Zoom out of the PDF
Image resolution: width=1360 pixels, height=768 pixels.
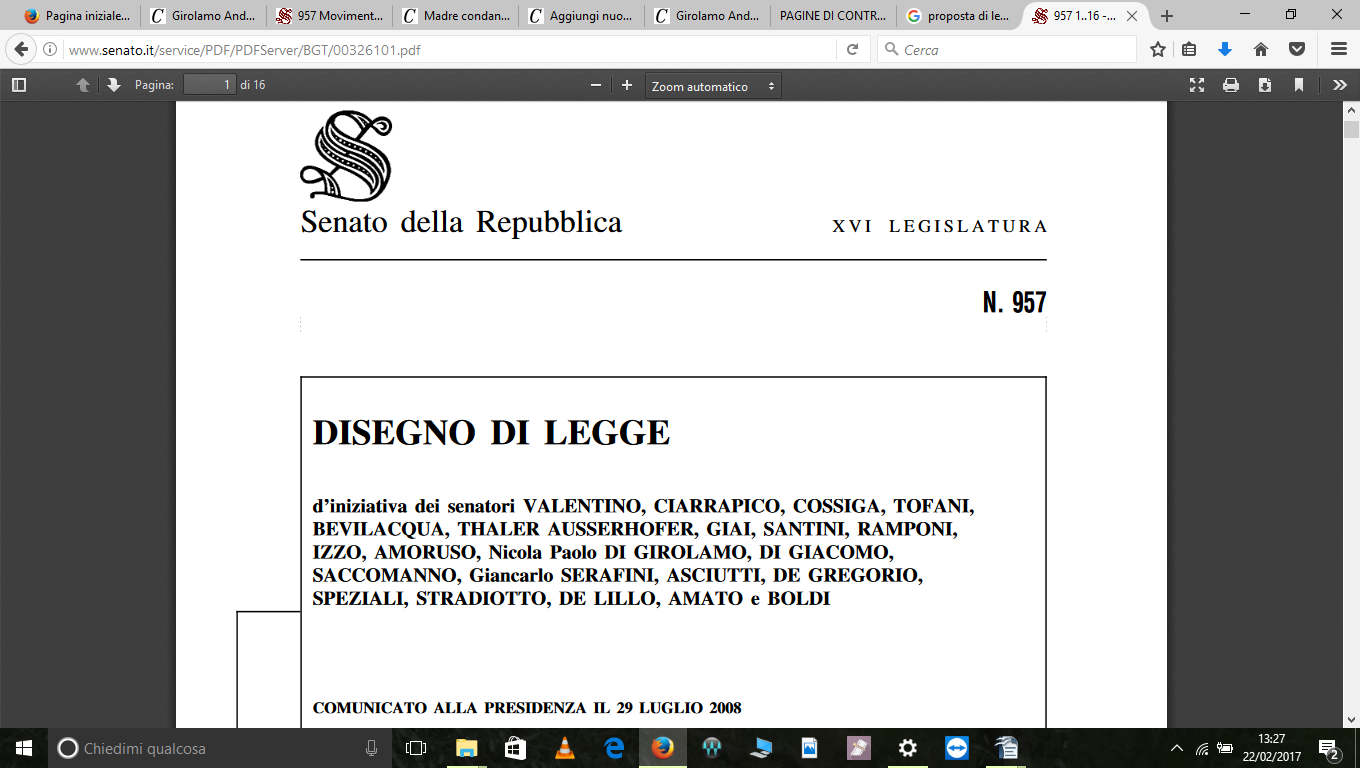click(x=596, y=86)
